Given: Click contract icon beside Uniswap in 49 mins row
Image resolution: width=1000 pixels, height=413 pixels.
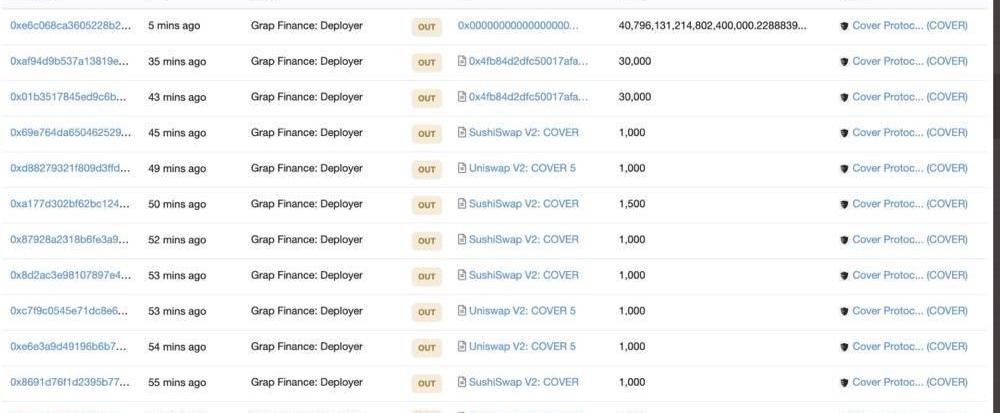Looking at the screenshot, I should (x=462, y=169).
